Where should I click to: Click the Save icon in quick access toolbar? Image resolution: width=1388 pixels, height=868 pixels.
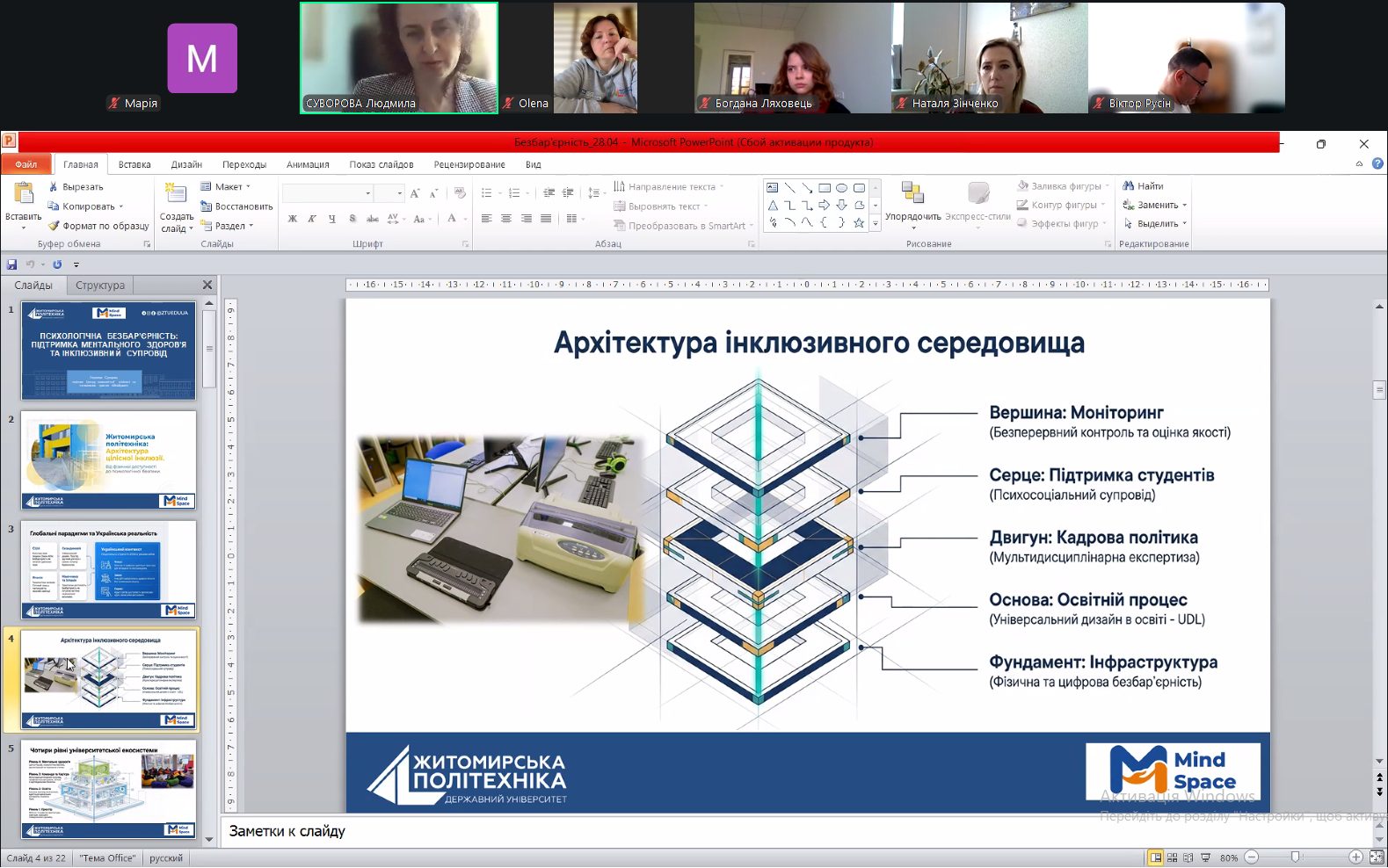pyautogui.click(x=11, y=264)
